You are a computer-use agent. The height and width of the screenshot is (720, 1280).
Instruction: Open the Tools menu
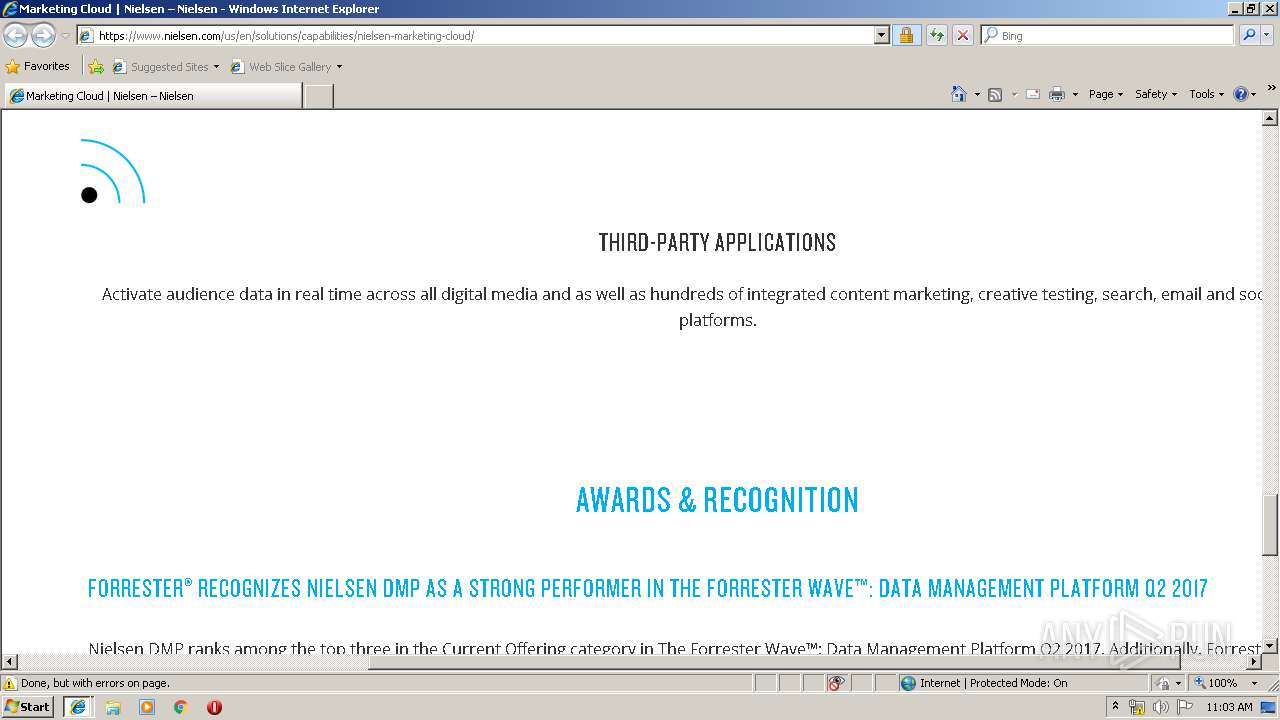coord(1206,94)
